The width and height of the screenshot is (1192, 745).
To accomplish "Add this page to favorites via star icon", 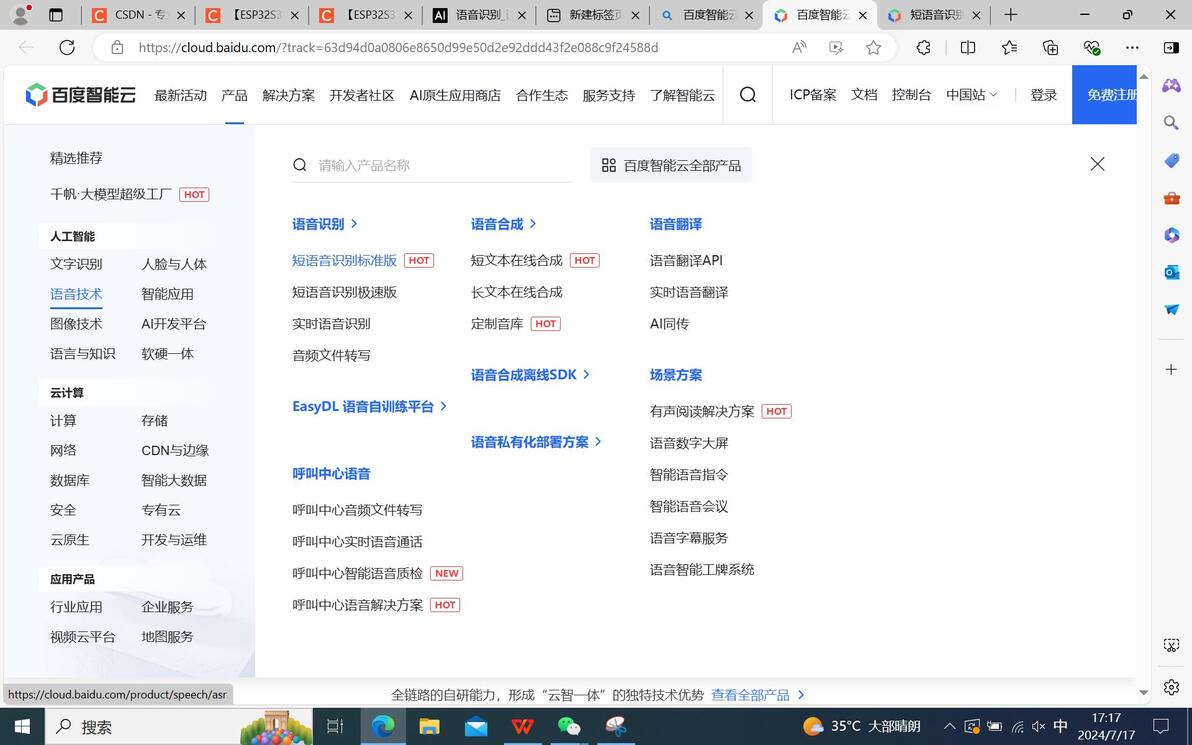I will click(x=873, y=47).
